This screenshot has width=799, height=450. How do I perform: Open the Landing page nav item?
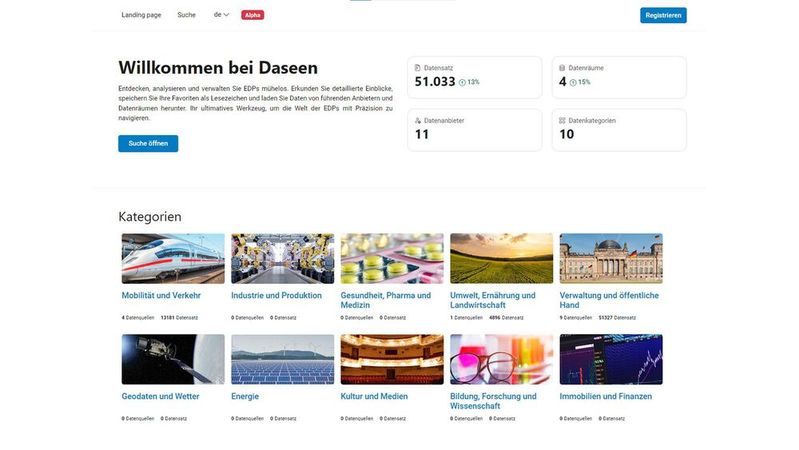(141, 15)
